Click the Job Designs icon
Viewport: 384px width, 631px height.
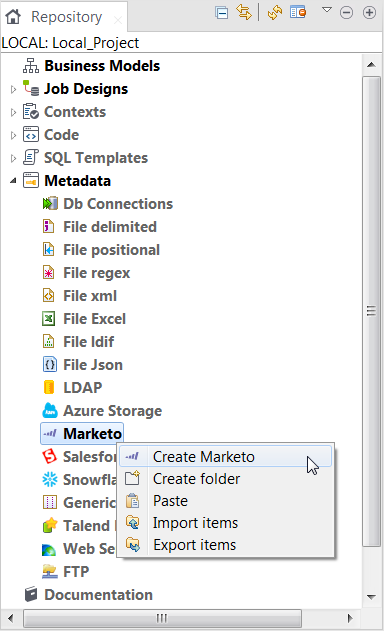point(31,89)
